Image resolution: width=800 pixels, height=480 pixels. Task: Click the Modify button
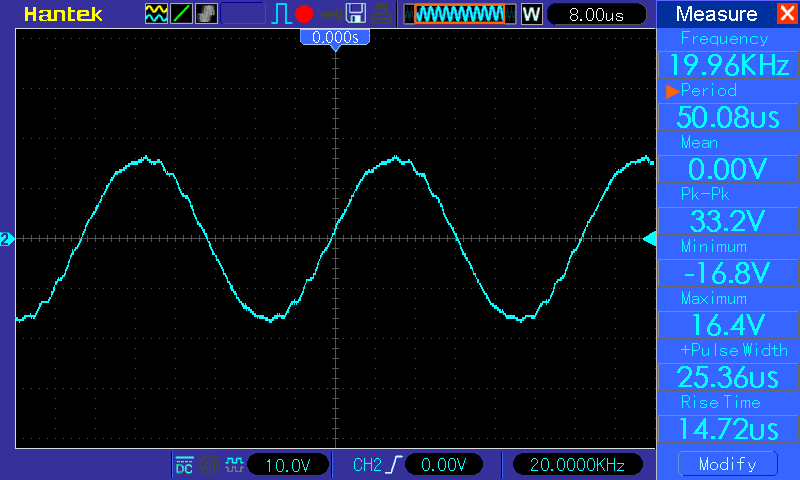point(728,464)
